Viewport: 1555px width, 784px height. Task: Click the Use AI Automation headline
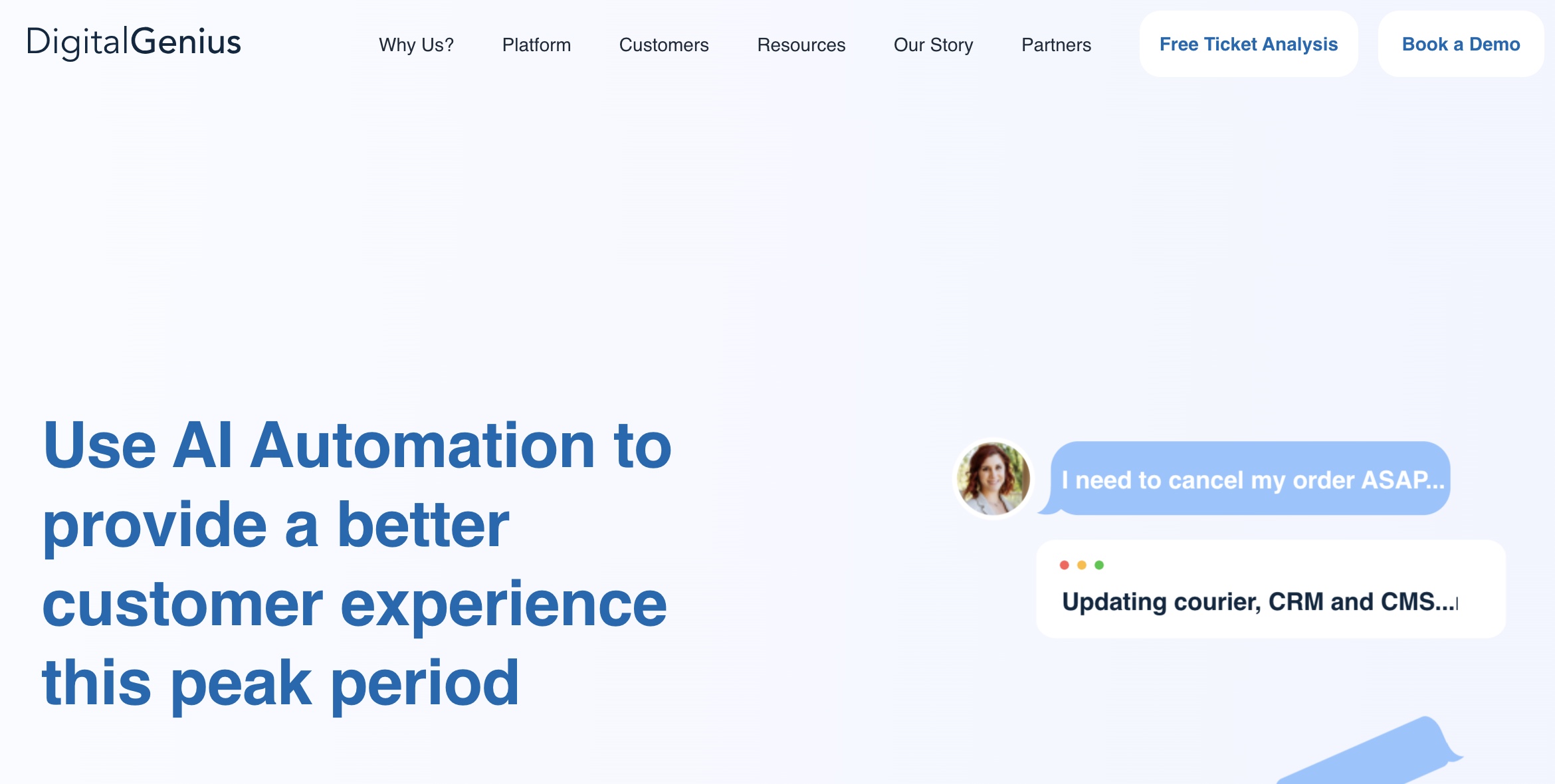coord(357,446)
